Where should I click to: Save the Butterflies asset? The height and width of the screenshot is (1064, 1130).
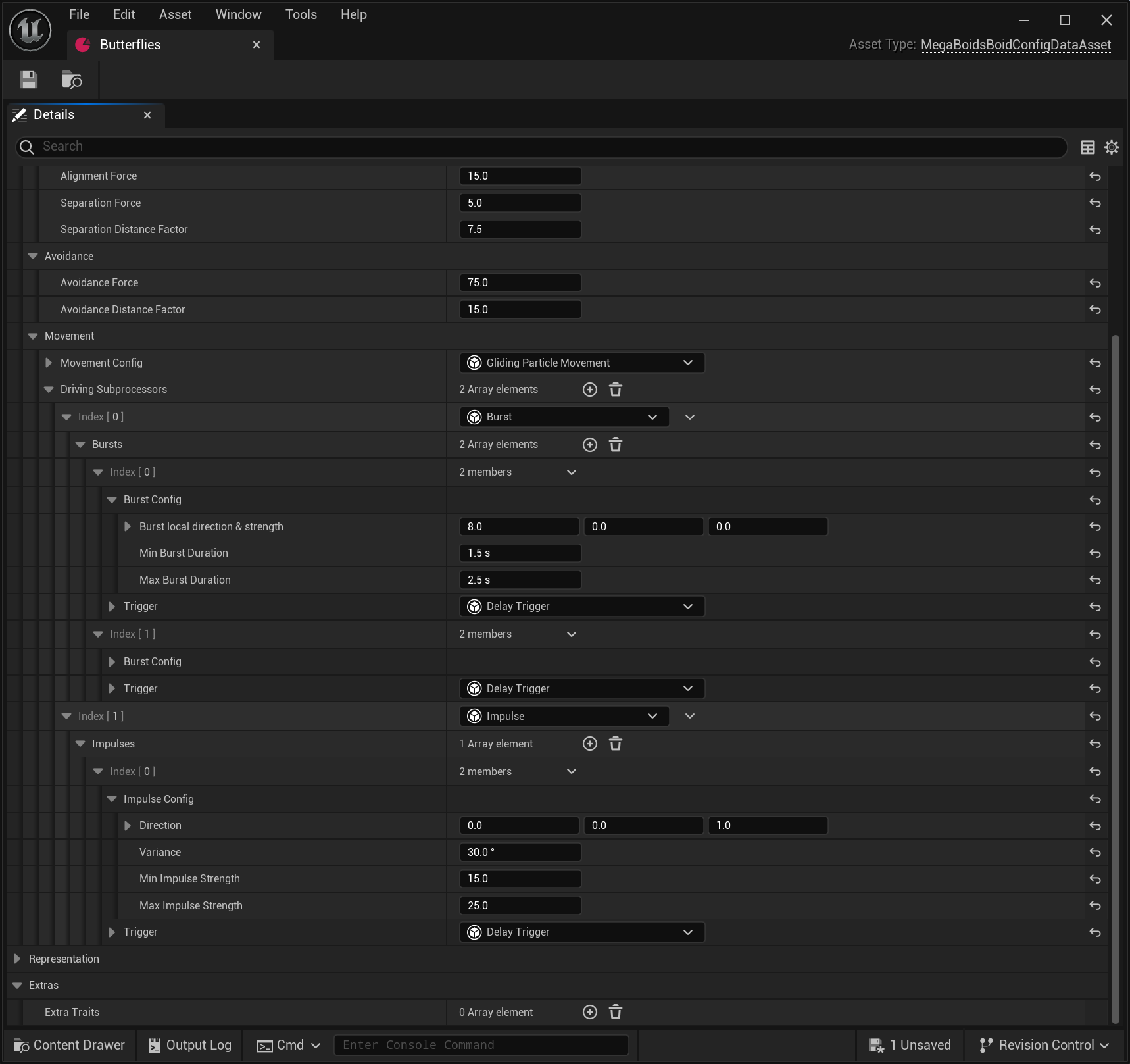point(28,80)
